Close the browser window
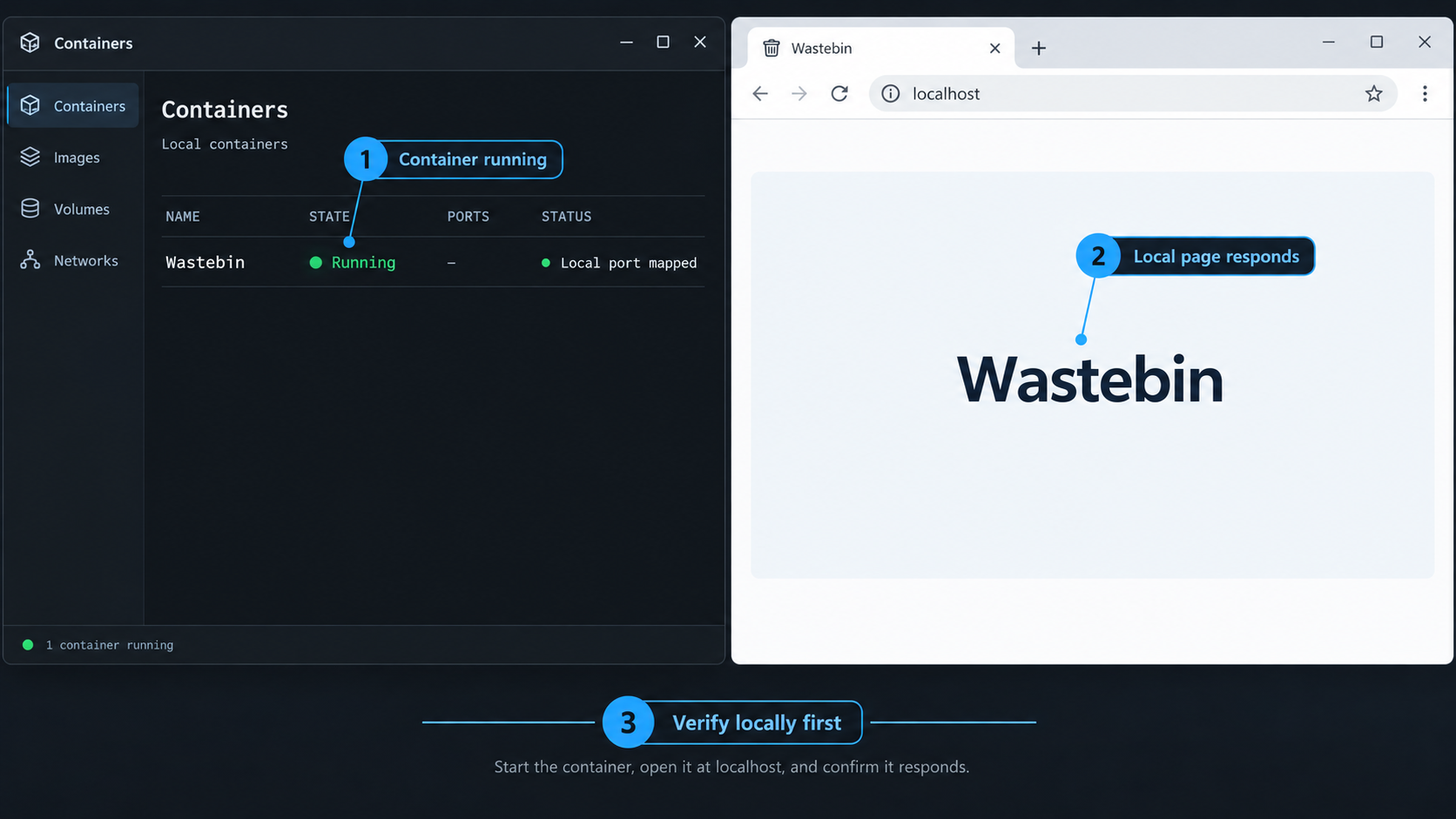1456x819 pixels. pos(1425,42)
